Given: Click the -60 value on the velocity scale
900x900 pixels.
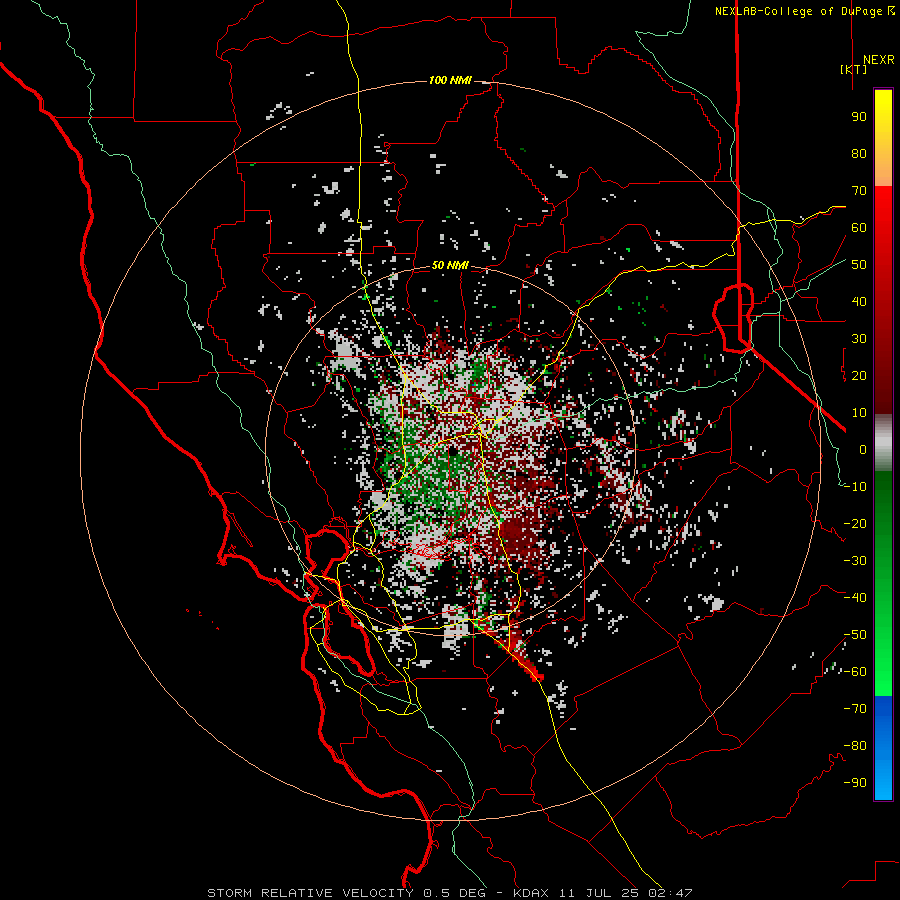Looking at the screenshot, I should 855,672.
